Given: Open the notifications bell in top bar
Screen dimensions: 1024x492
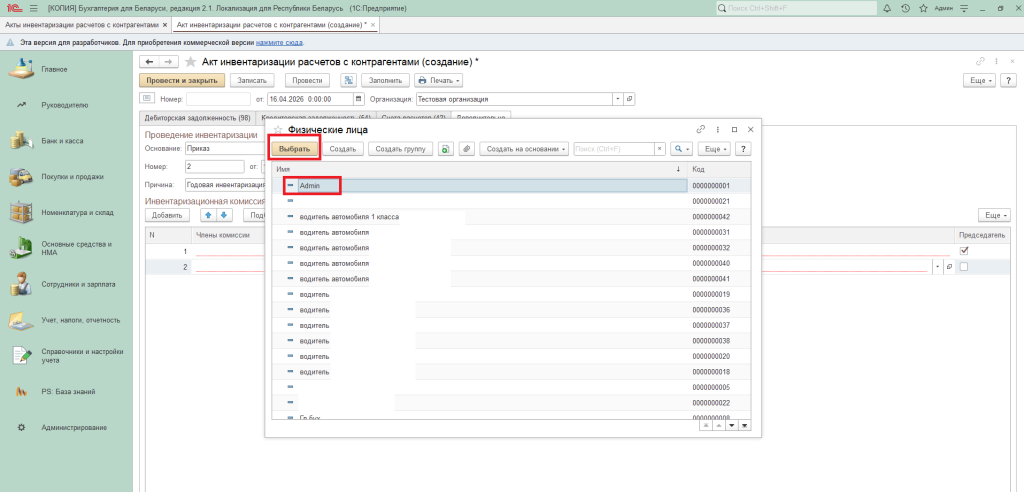Looking at the screenshot, I should (x=888, y=8).
